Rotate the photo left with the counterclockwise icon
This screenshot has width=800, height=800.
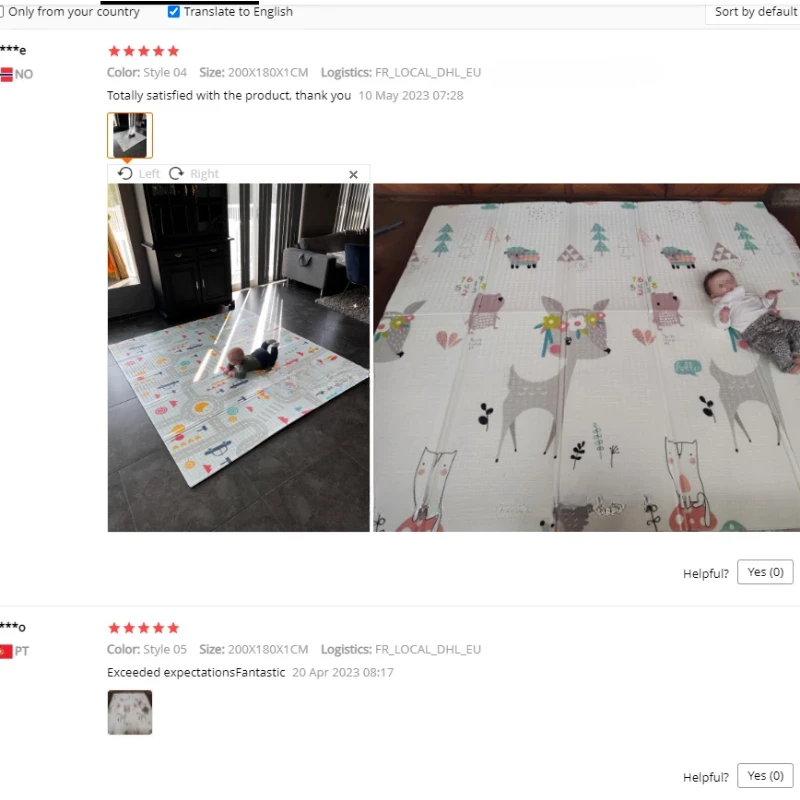tap(125, 174)
